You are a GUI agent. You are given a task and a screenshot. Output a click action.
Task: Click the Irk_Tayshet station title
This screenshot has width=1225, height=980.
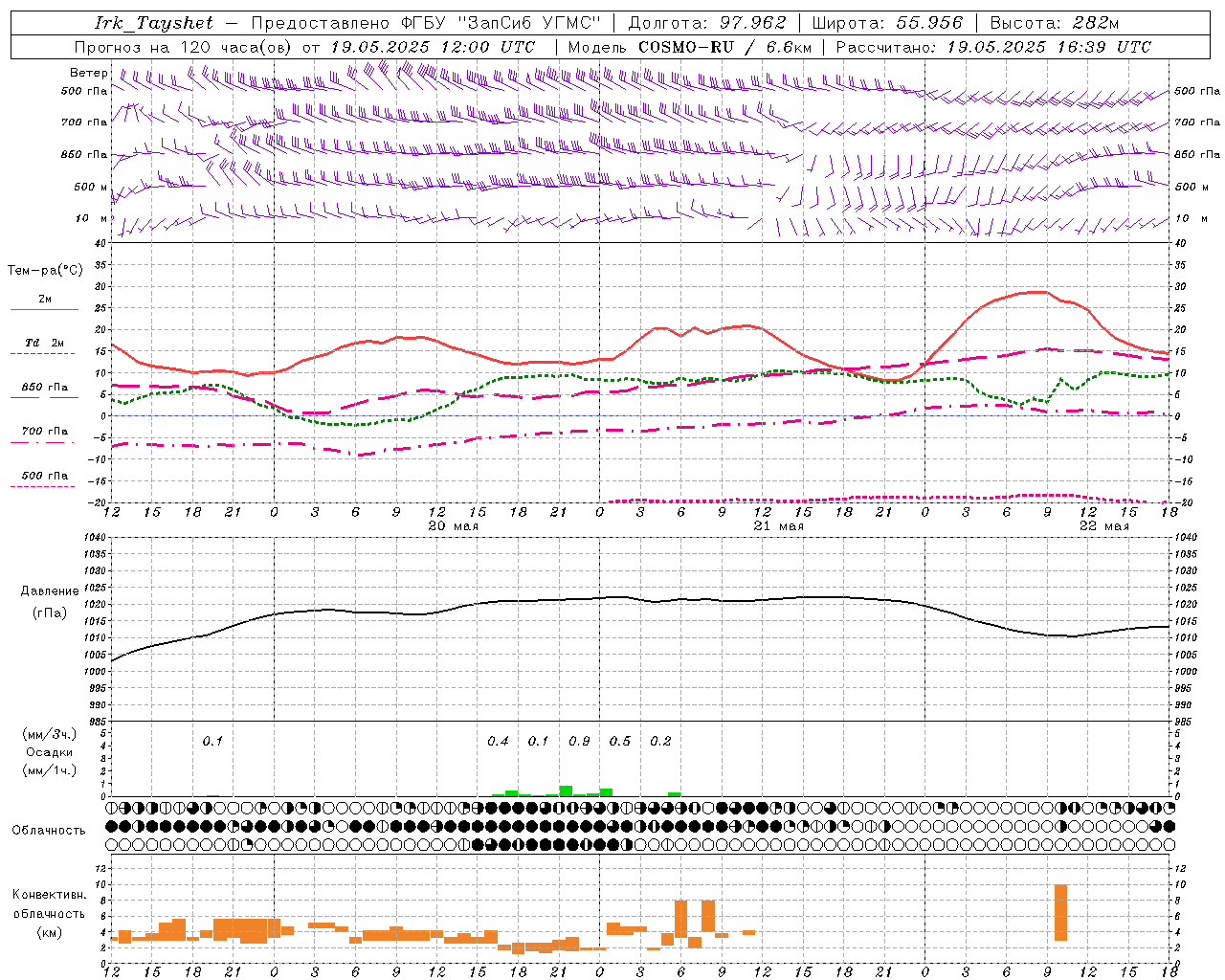(154, 23)
